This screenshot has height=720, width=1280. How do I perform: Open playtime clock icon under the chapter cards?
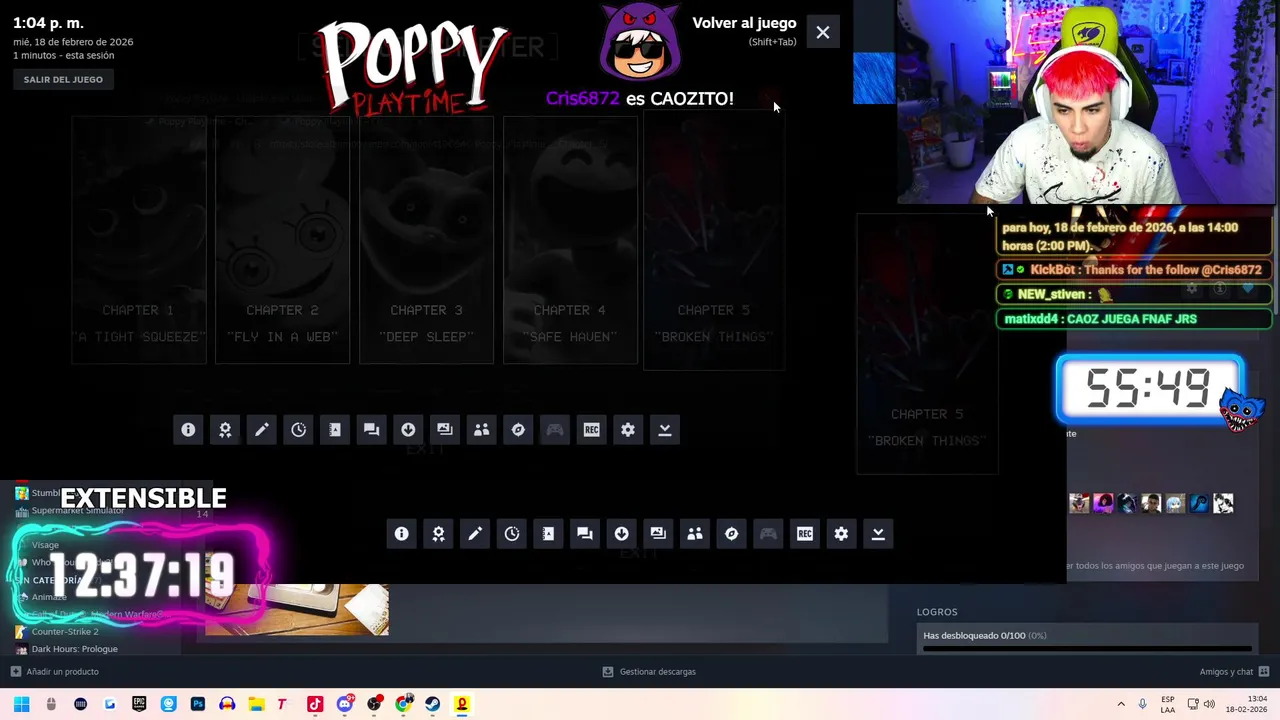coord(298,430)
